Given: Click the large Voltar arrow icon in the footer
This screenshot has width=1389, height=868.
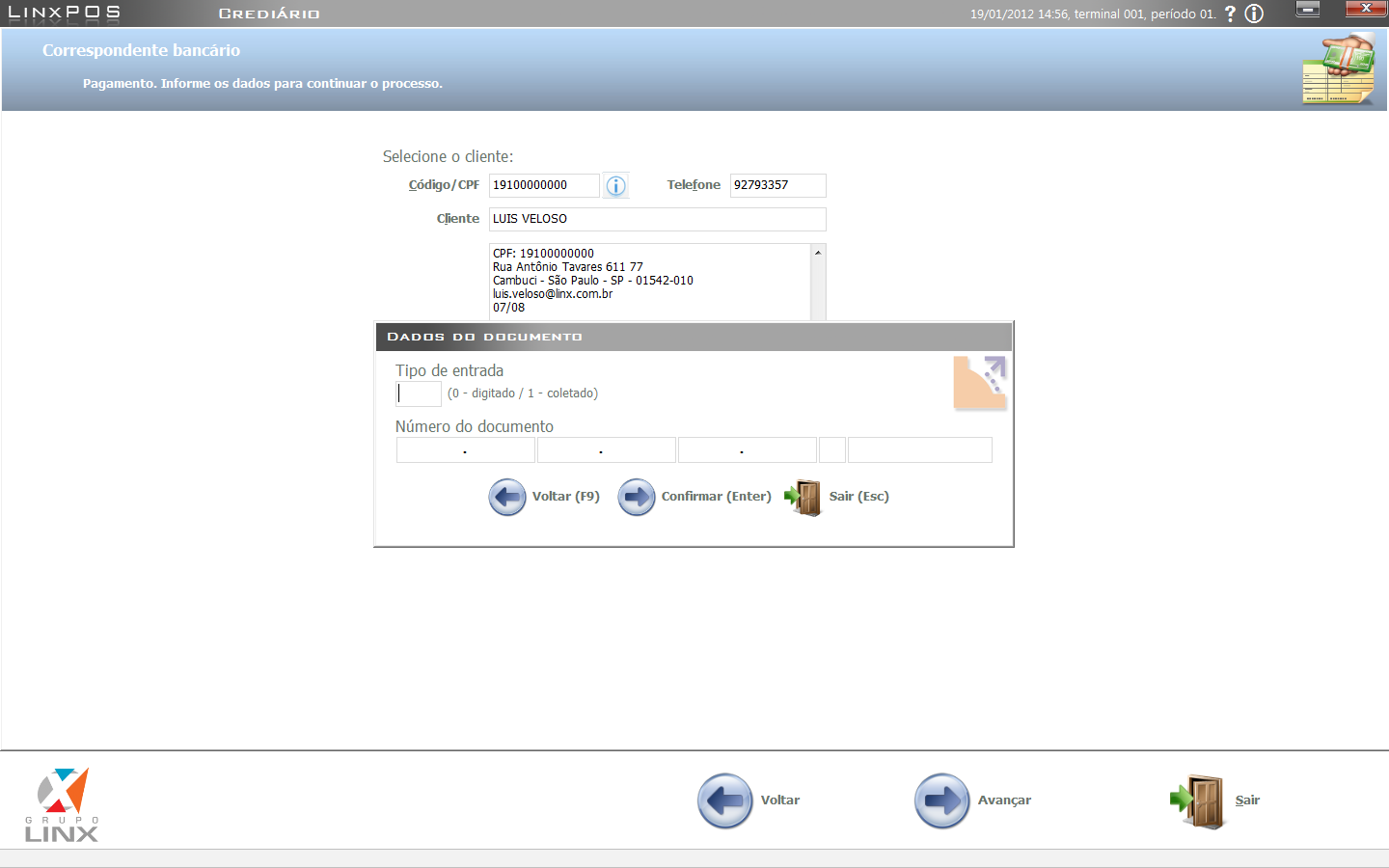Looking at the screenshot, I should 724,800.
